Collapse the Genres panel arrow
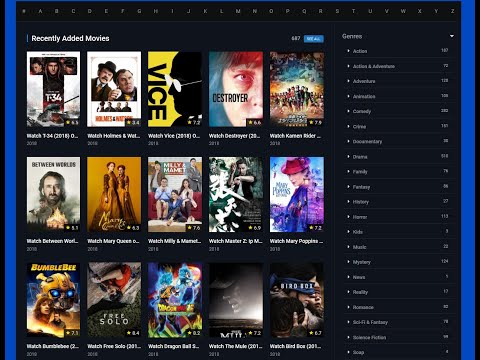 click(x=452, y=36)
